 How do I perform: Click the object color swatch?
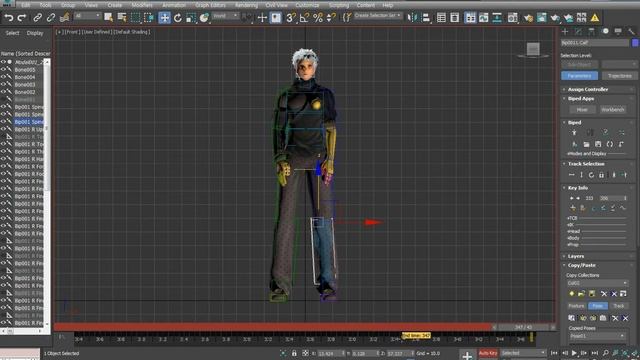(635, 43)
